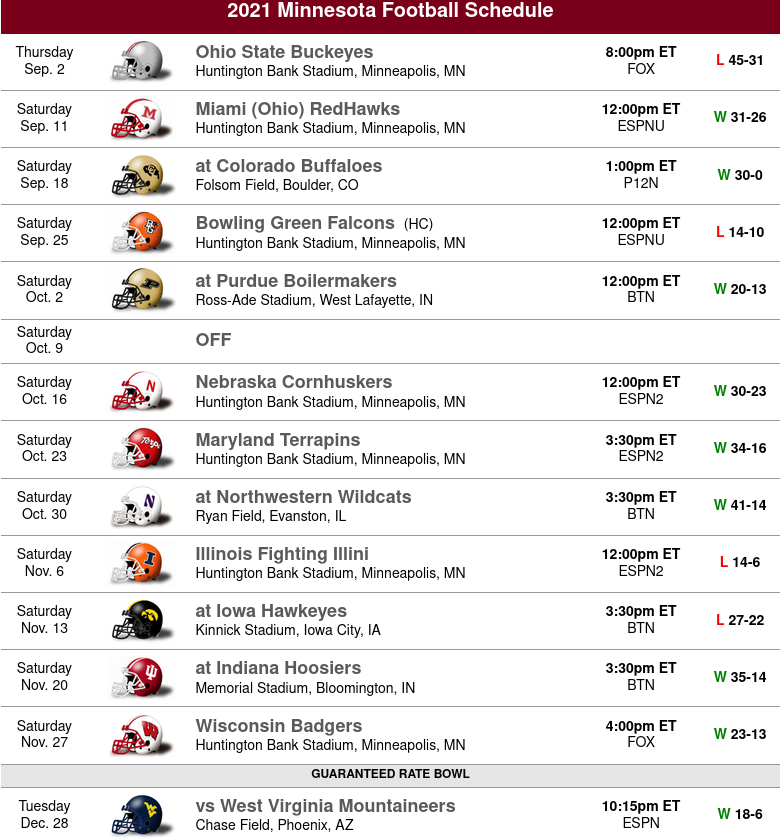Image resolution: width=780 pixels, height=838 pixels.
Task: Click the Iowa Hawkeyes helmet icon
Action: (x=142, y=620)
